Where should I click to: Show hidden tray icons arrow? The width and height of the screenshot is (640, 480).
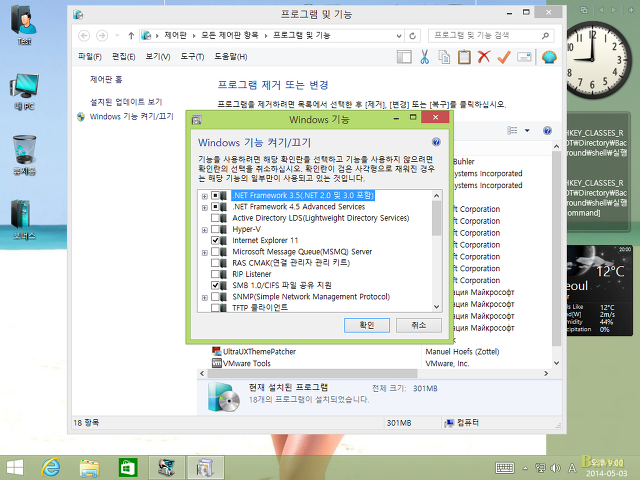coord(526,468)
